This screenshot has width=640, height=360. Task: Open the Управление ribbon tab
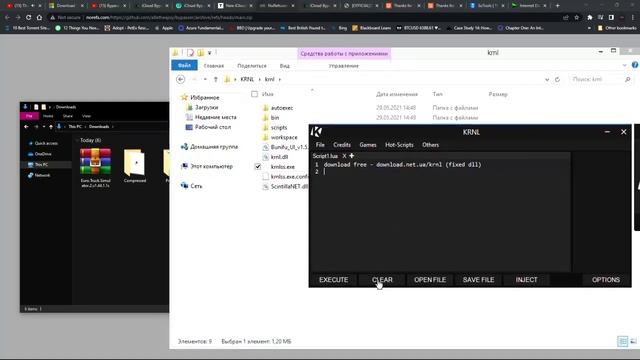[x=344, y=66]
